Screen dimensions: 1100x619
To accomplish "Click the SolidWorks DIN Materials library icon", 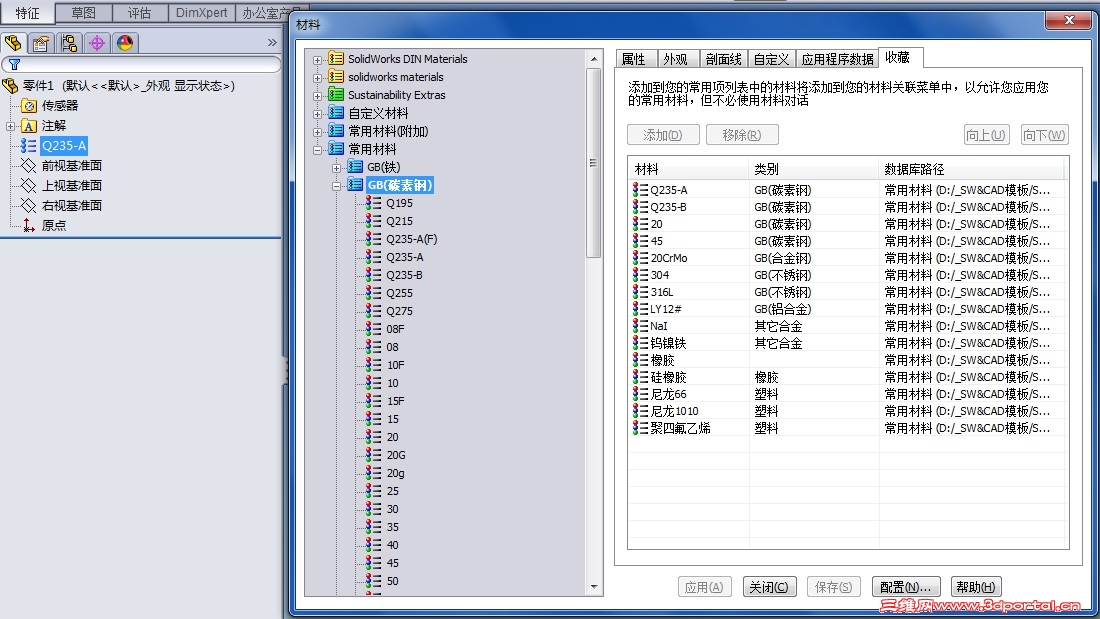I will pos(336,58).
